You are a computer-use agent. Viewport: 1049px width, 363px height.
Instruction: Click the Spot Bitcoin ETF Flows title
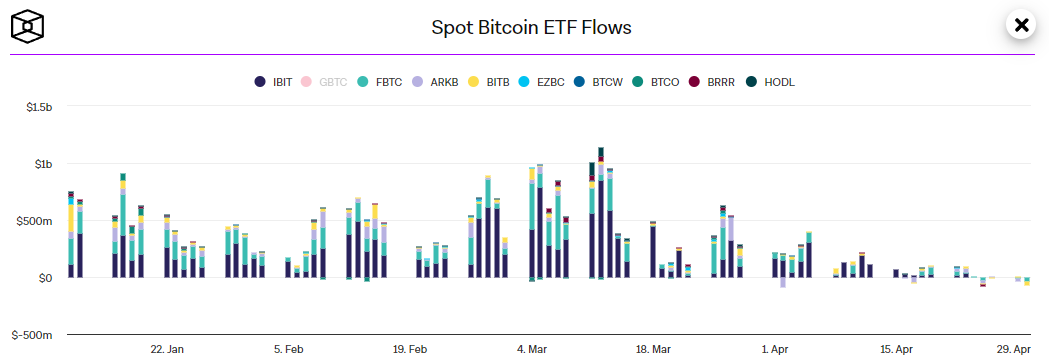[x=531, y=27]
